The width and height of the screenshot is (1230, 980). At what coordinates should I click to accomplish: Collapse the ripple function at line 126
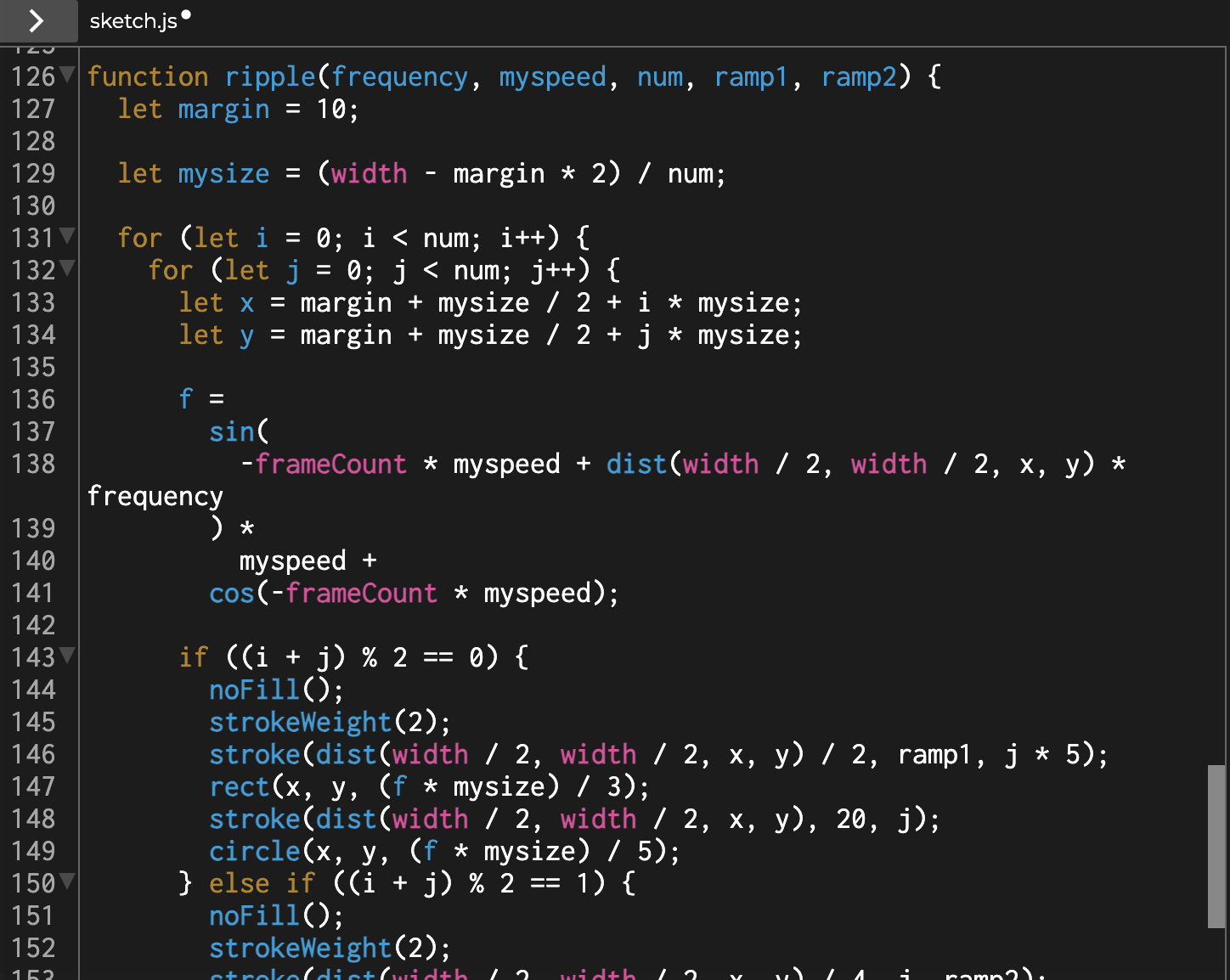[67, 76]
